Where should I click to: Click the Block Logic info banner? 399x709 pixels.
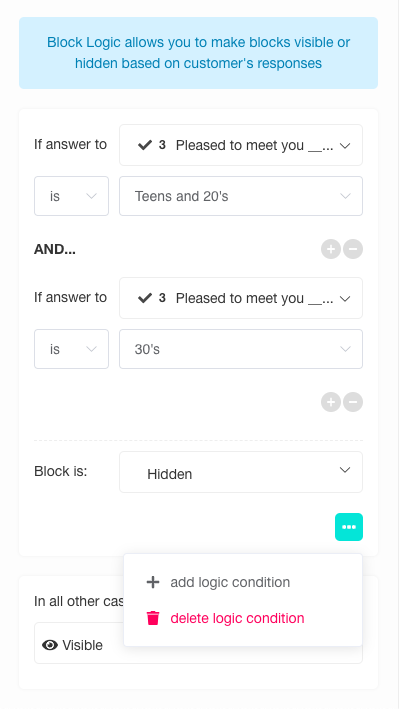click(198, 53)
